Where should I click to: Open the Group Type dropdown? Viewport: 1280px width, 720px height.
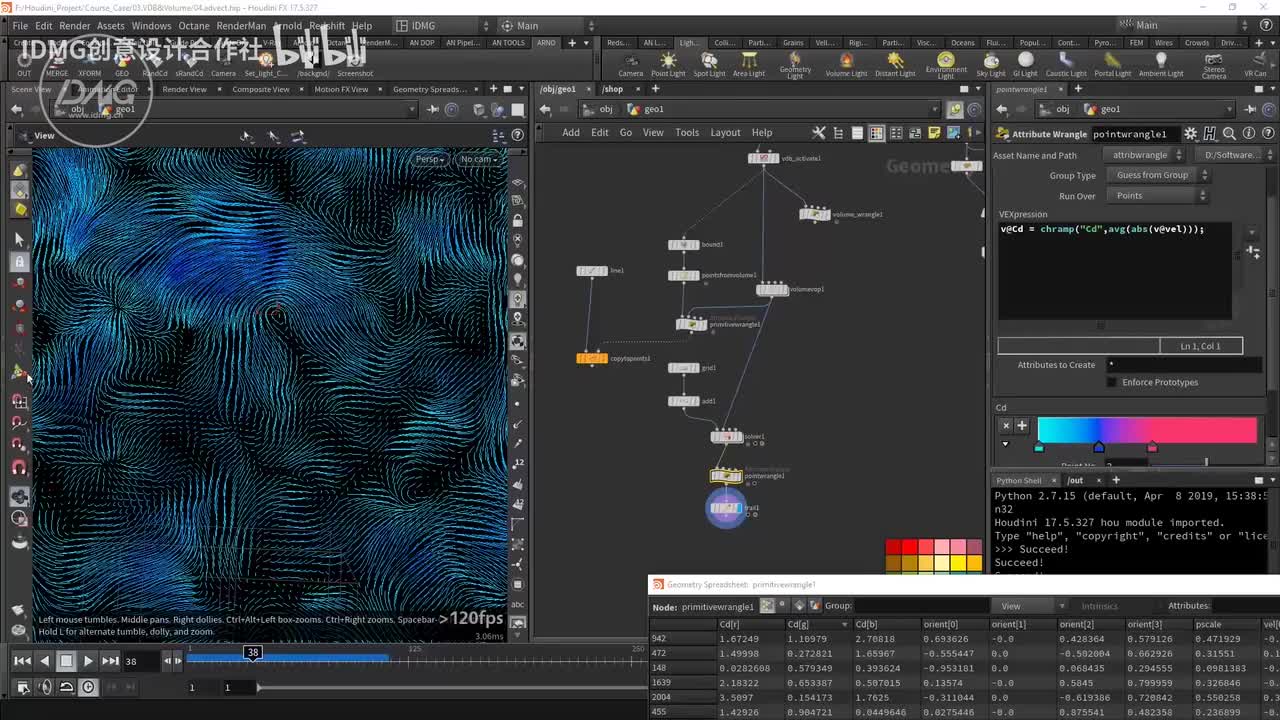point(1157,175)
